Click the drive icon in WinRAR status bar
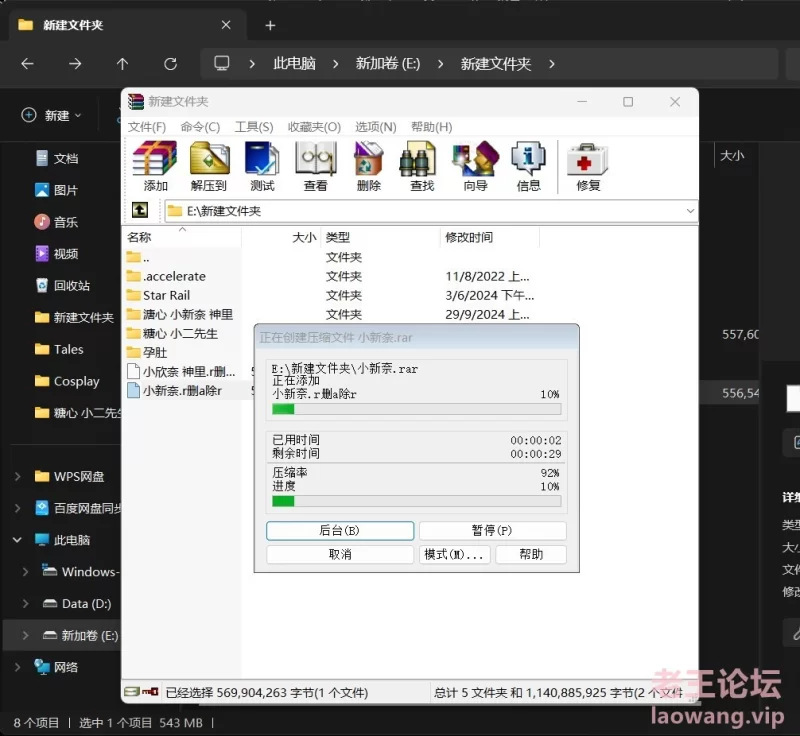 132,692
